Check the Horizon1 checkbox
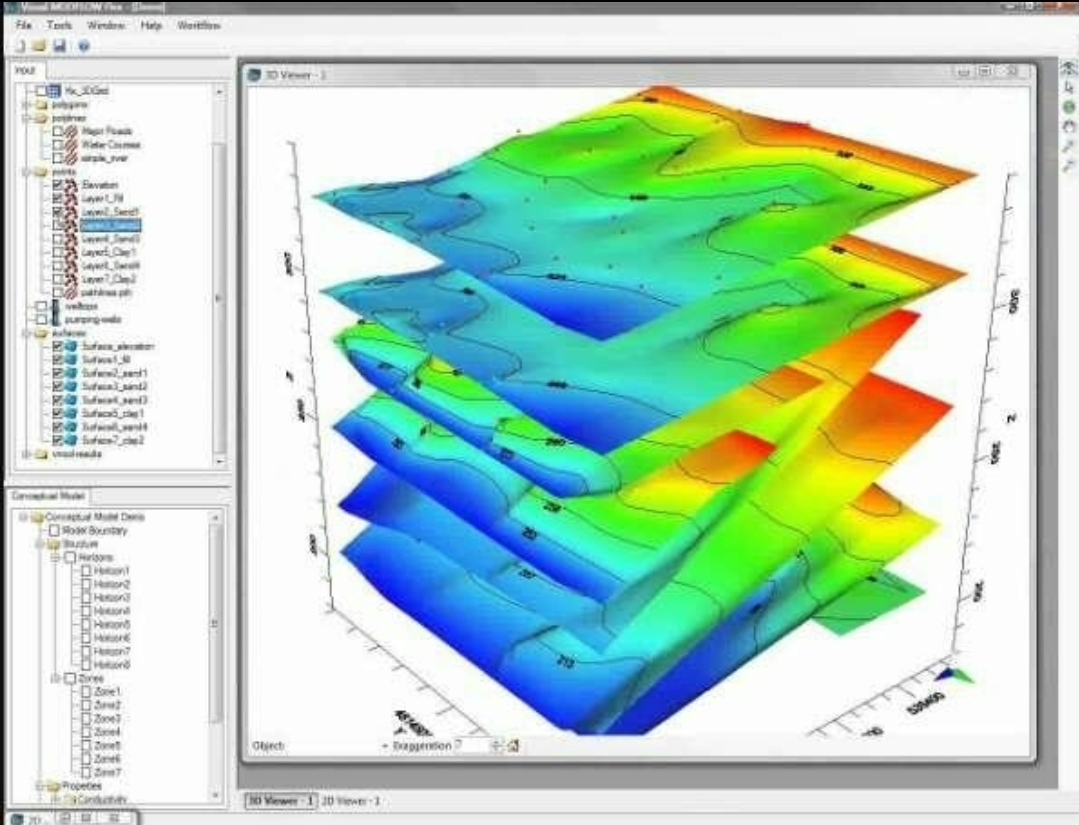 click(86, 570)
